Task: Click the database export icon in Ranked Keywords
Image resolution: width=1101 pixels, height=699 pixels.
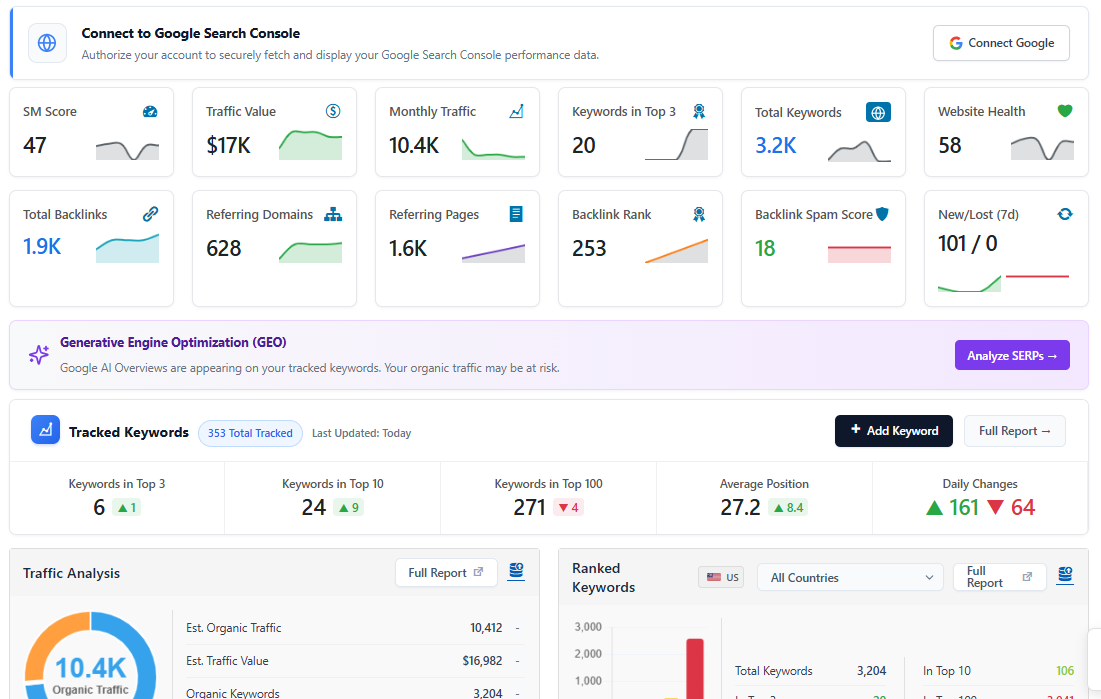Action: point(1064,576)
